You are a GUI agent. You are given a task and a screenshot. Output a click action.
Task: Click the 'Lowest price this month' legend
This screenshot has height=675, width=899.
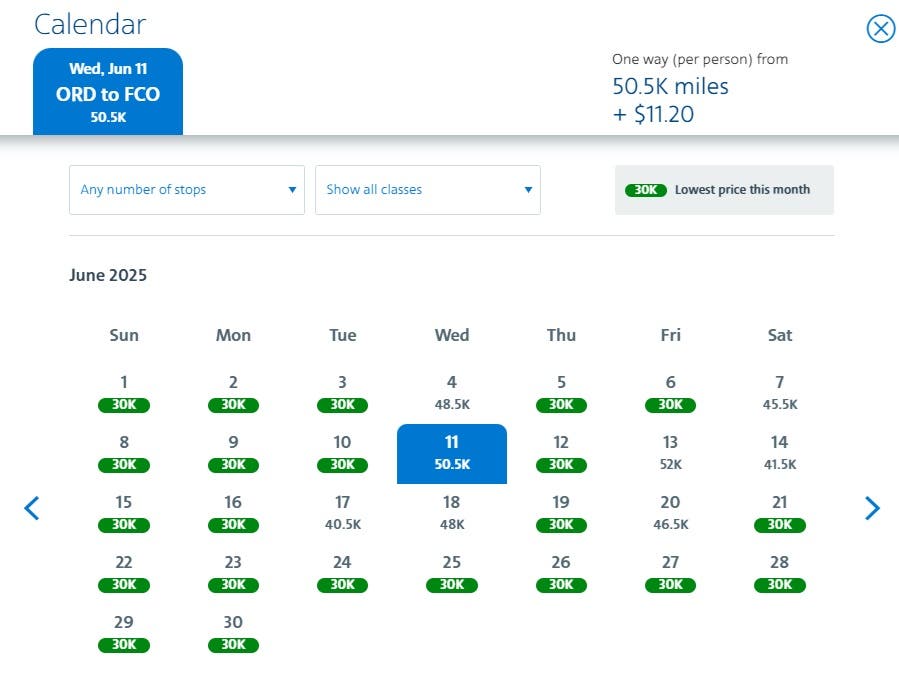(724, 190)
